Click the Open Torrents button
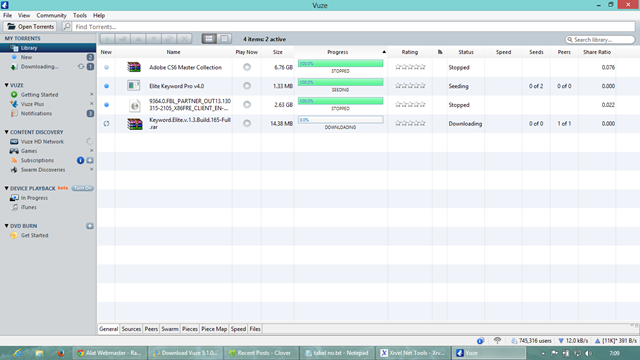Viewport: 640px width, 360px height. click(x=31, y=27)
